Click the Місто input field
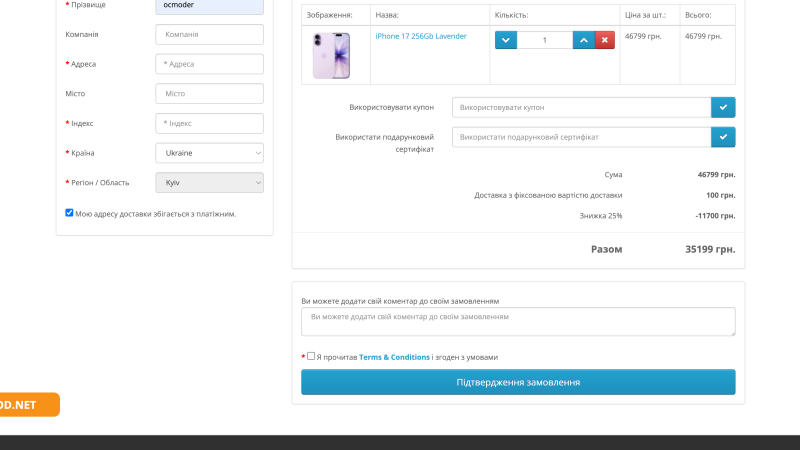 (x=209, y=94)
